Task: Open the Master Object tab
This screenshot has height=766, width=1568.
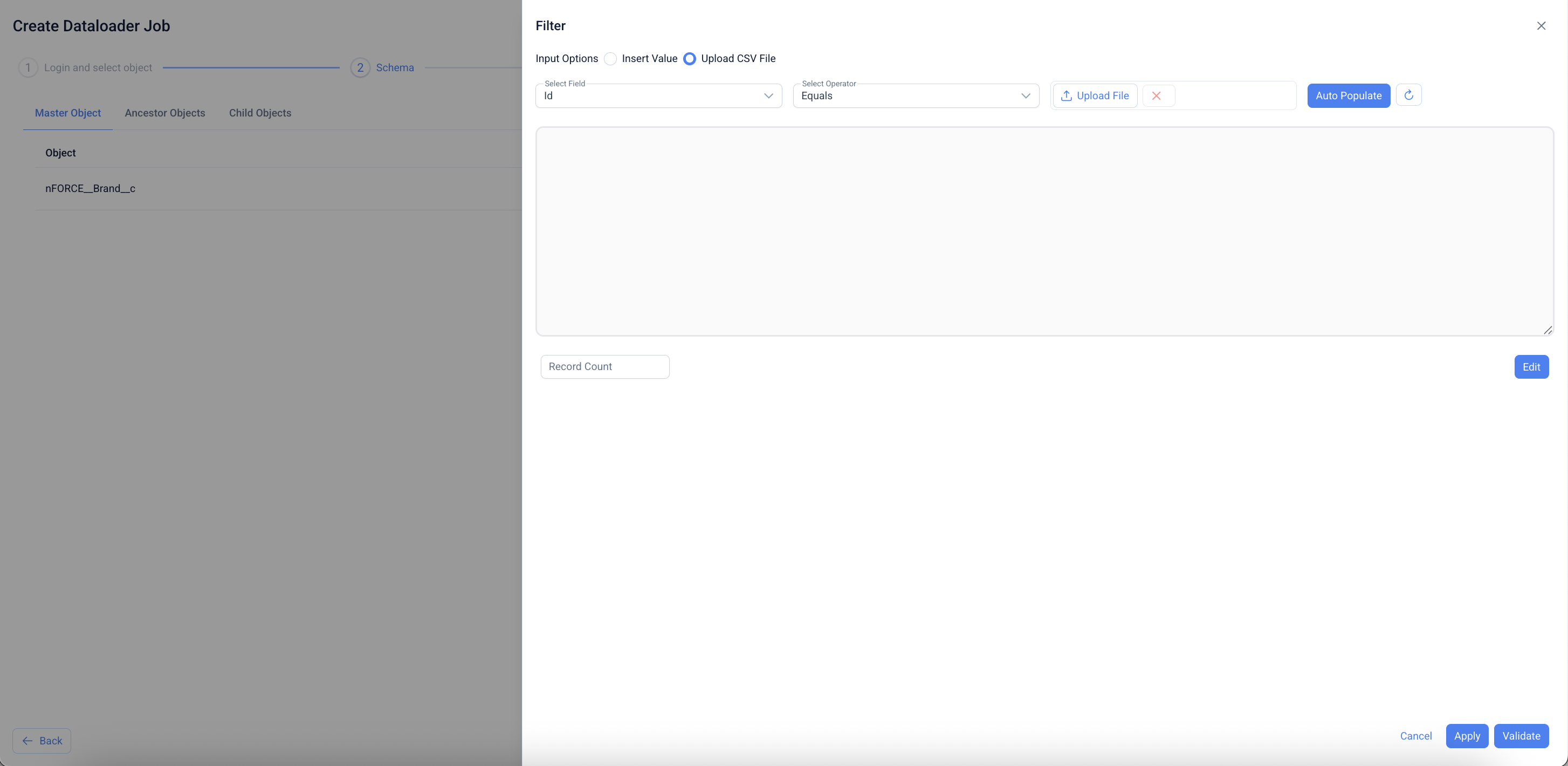Action: [67, 113]
